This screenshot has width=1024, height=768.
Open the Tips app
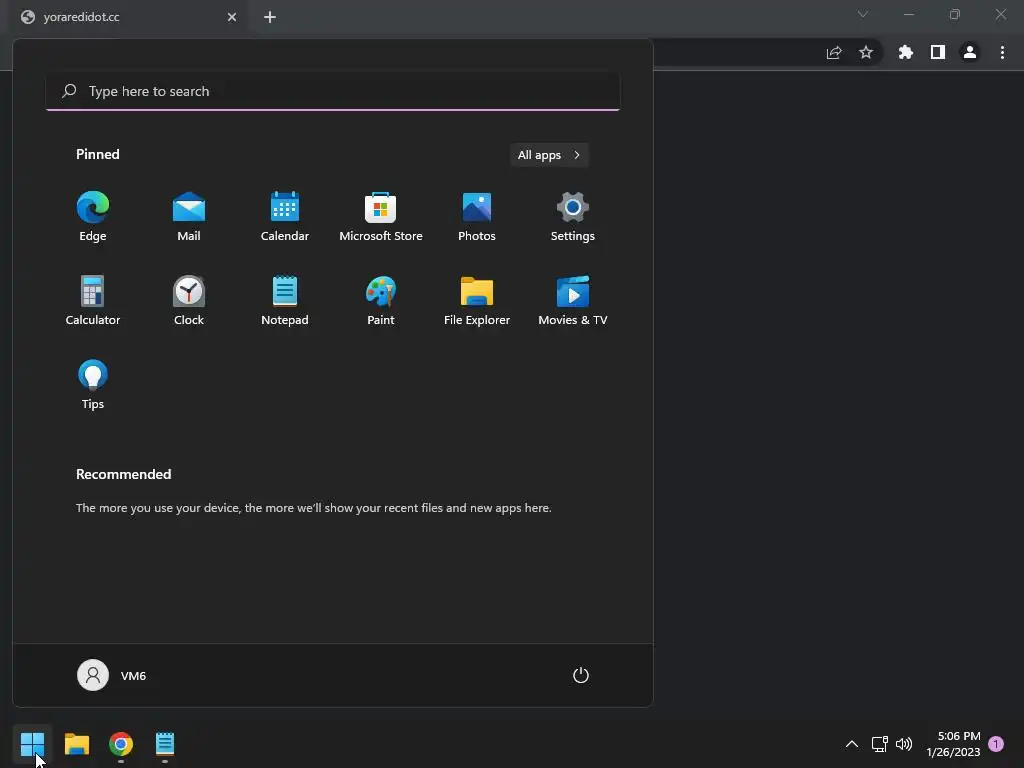[x=93, y=385]
